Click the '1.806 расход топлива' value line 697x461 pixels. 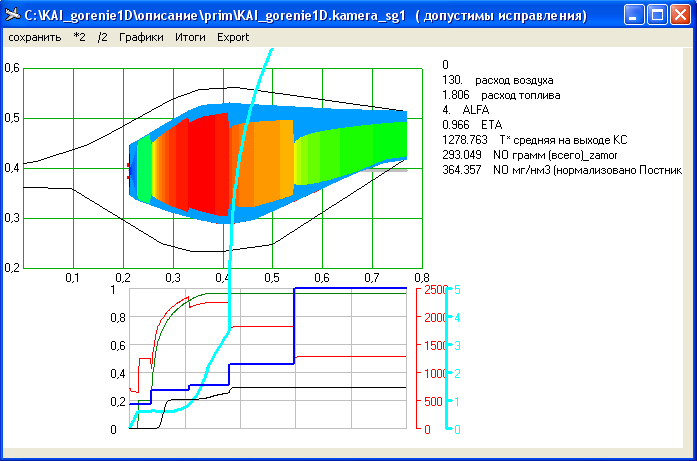pos(501,95)
